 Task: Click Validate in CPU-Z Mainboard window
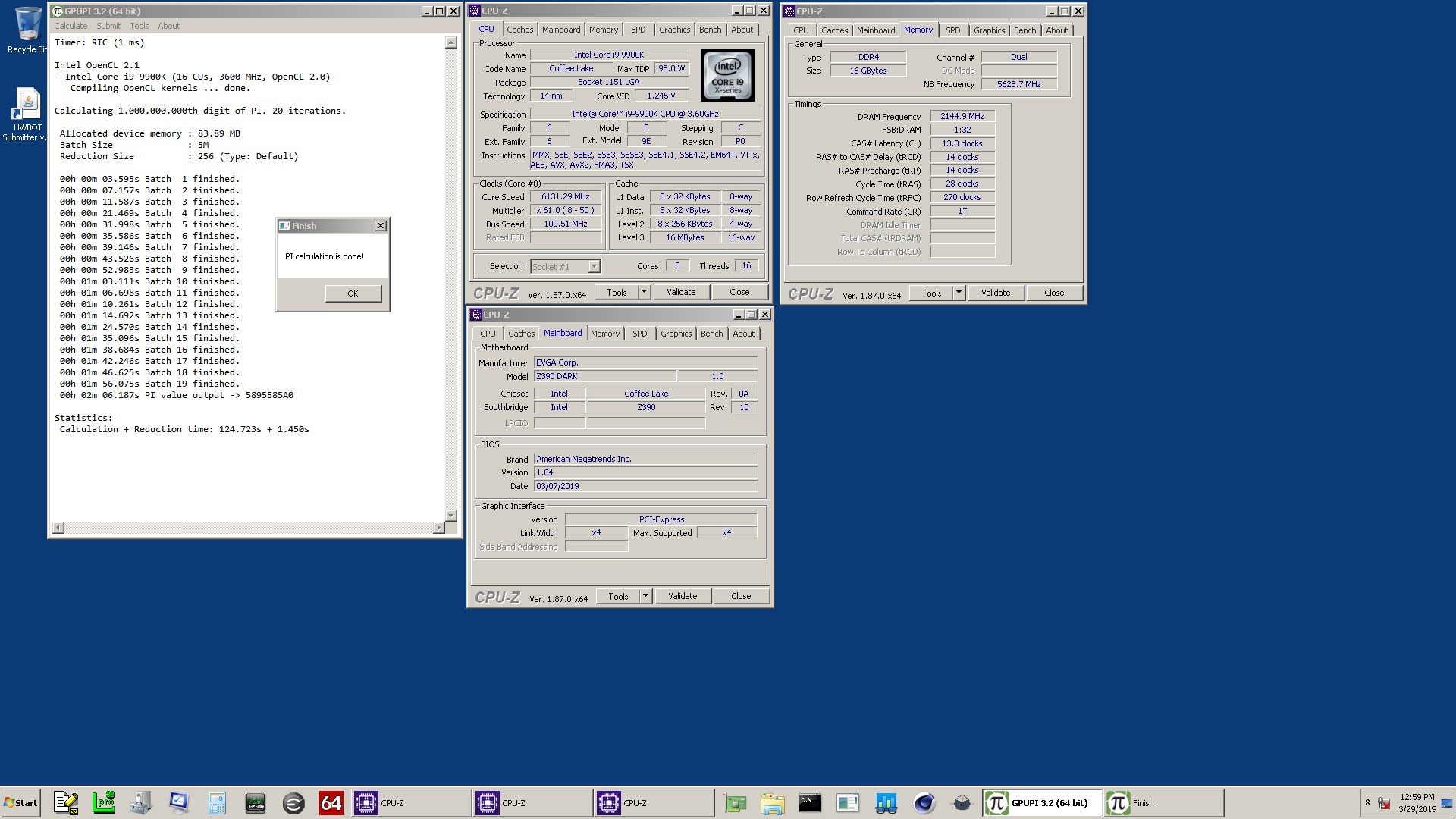[x=682, y=596]
